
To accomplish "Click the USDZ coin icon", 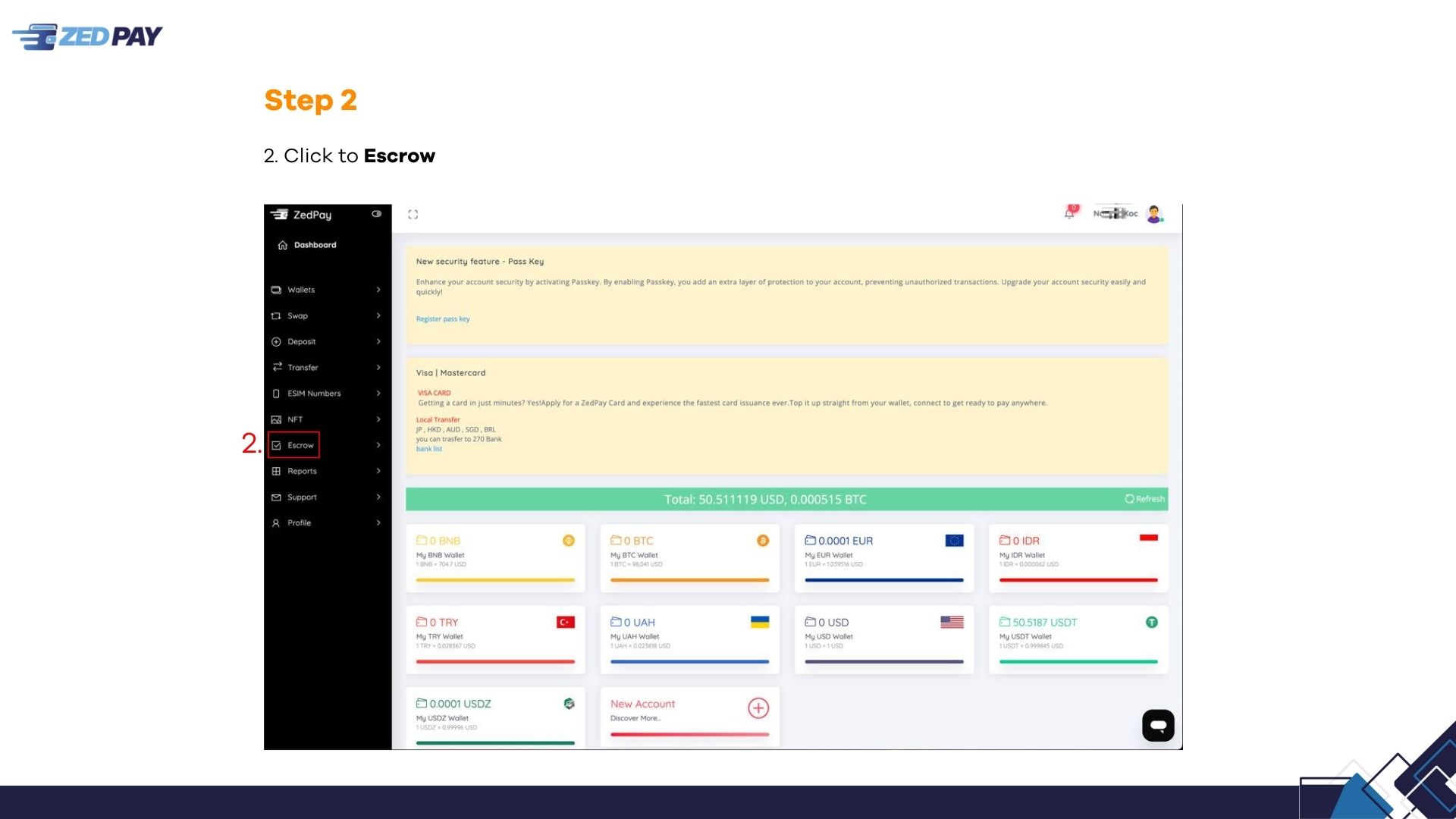I will tap(569, 704).
